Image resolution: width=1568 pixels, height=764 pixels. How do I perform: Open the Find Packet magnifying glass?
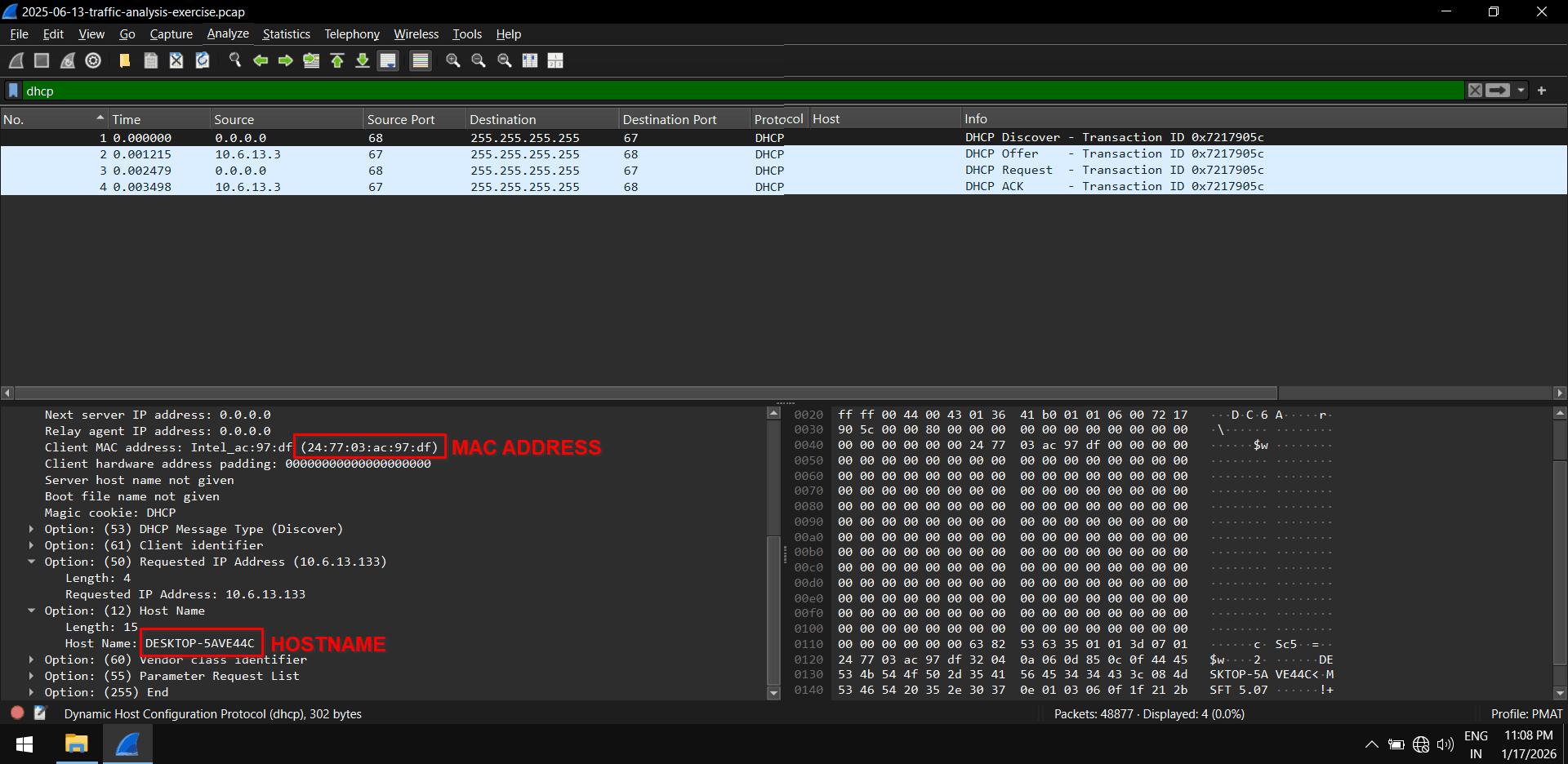point(235,60)
